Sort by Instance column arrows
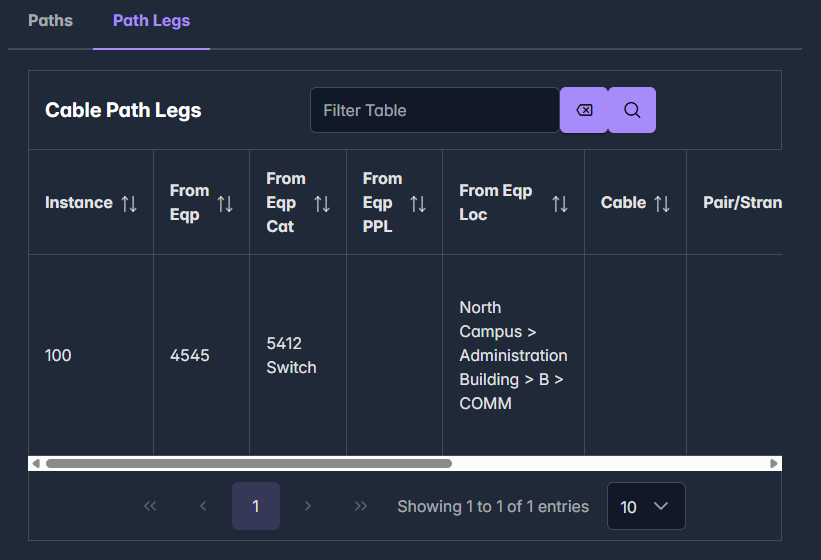 point(129,203)
